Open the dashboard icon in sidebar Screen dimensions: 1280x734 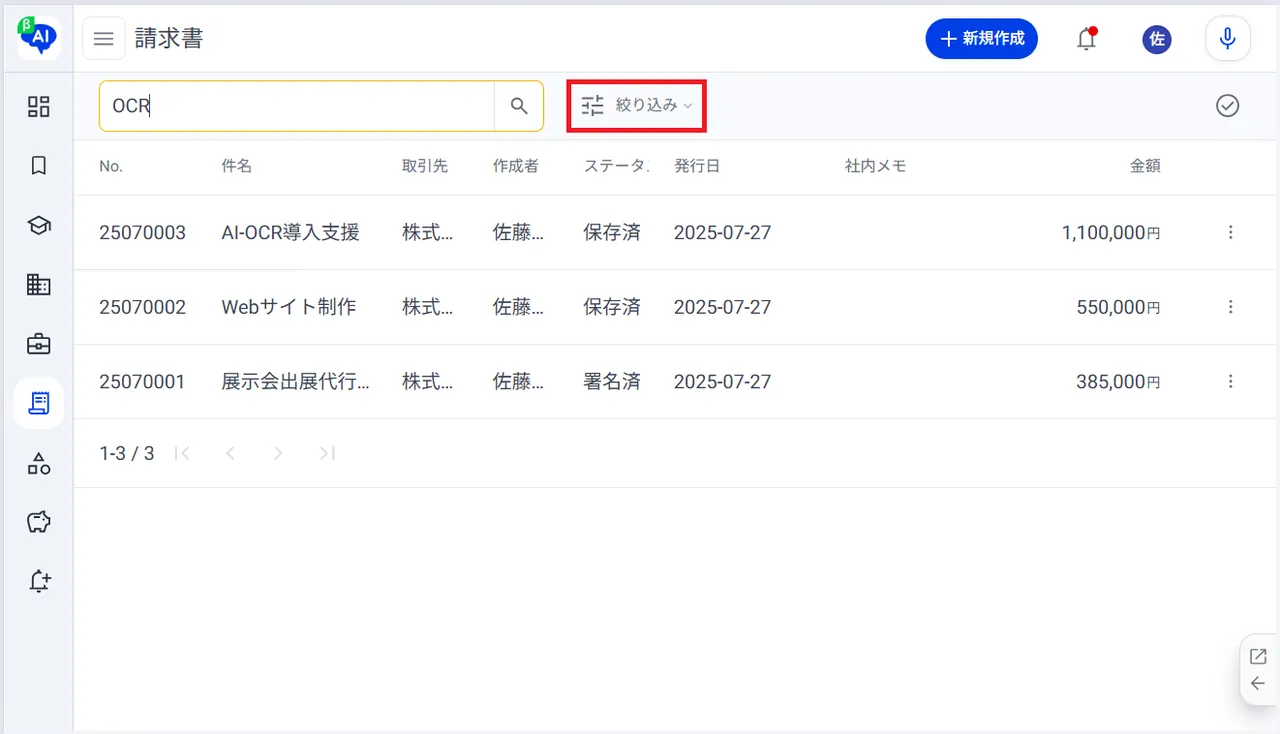(38, 107)
